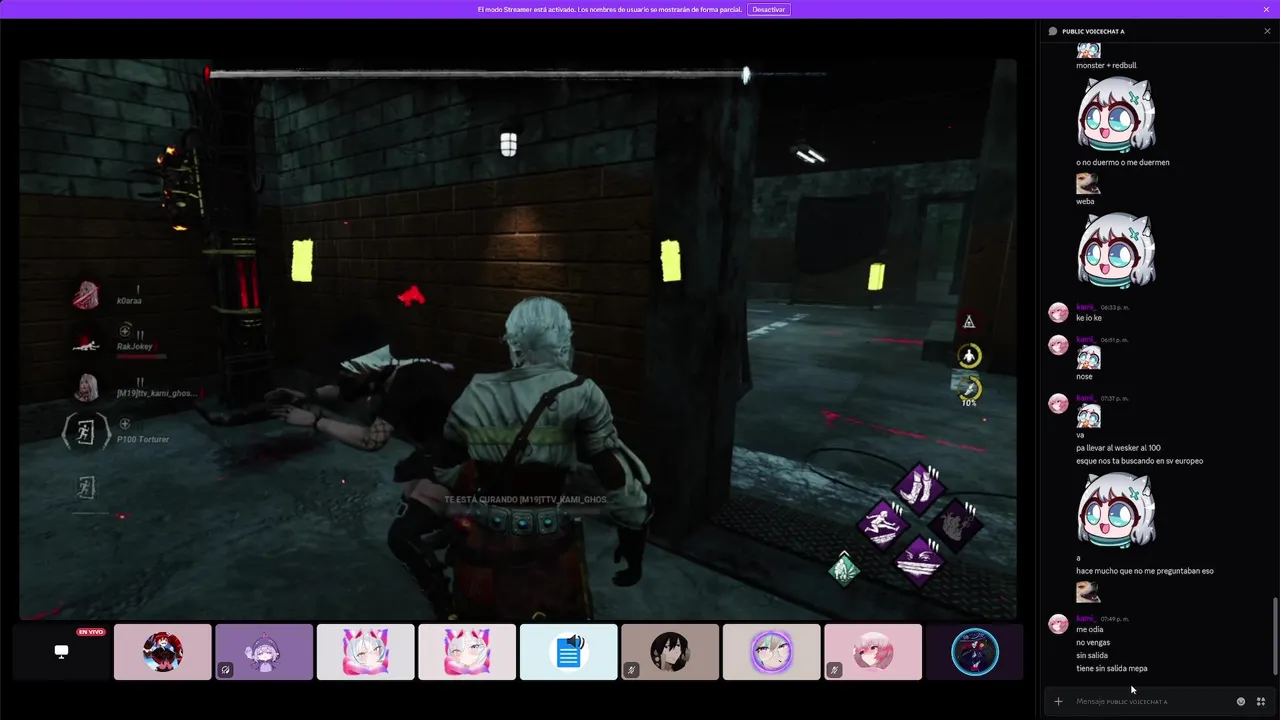Click muted mic icon on dark-haired tile
1280x720 pixels.
pos(631,670)
